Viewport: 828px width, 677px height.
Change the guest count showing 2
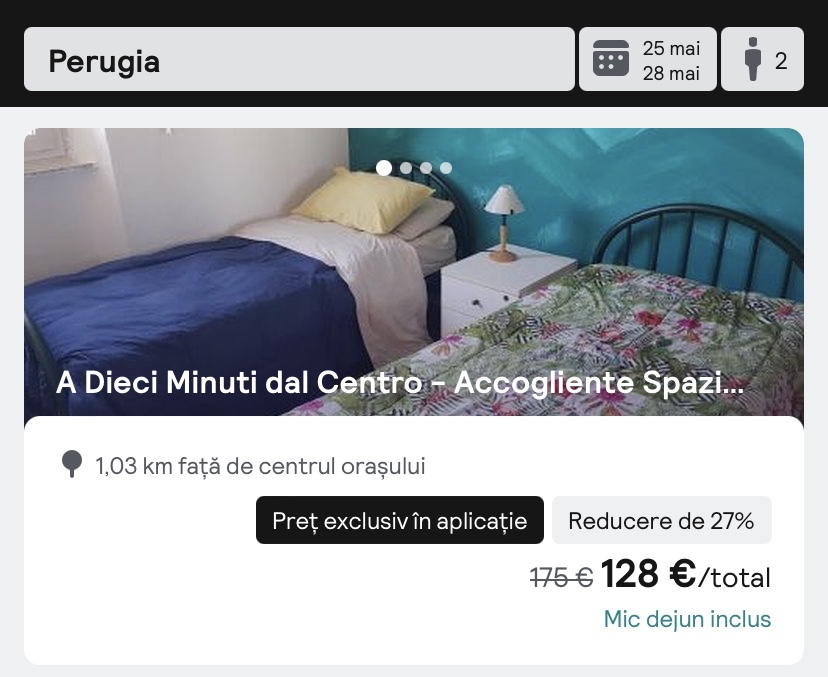(x=763, y=59)
